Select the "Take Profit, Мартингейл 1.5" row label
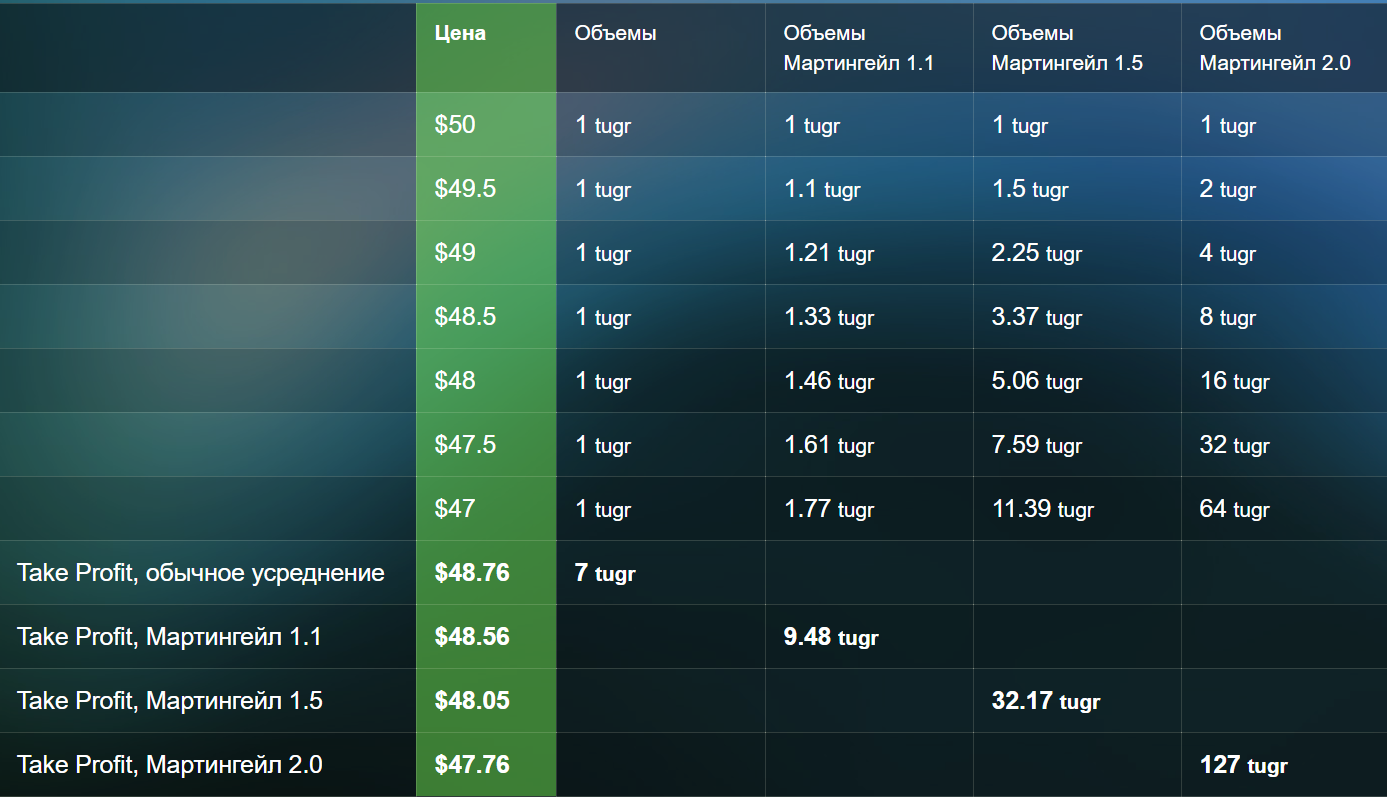1387x797 pixels. click(169, 701)
